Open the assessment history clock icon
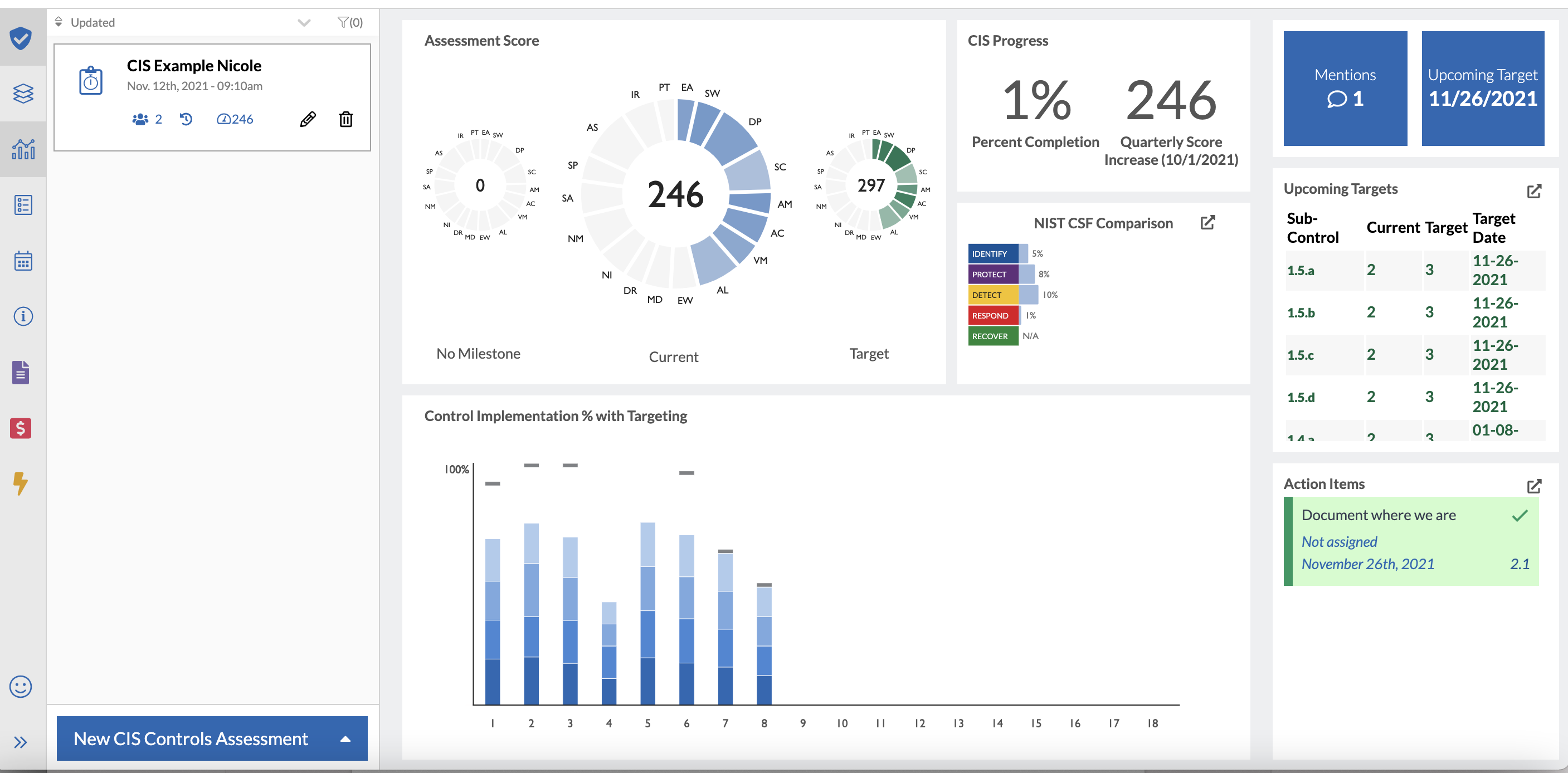The image size is (1568, 773). pyautogui.click(x=186, y=119)
